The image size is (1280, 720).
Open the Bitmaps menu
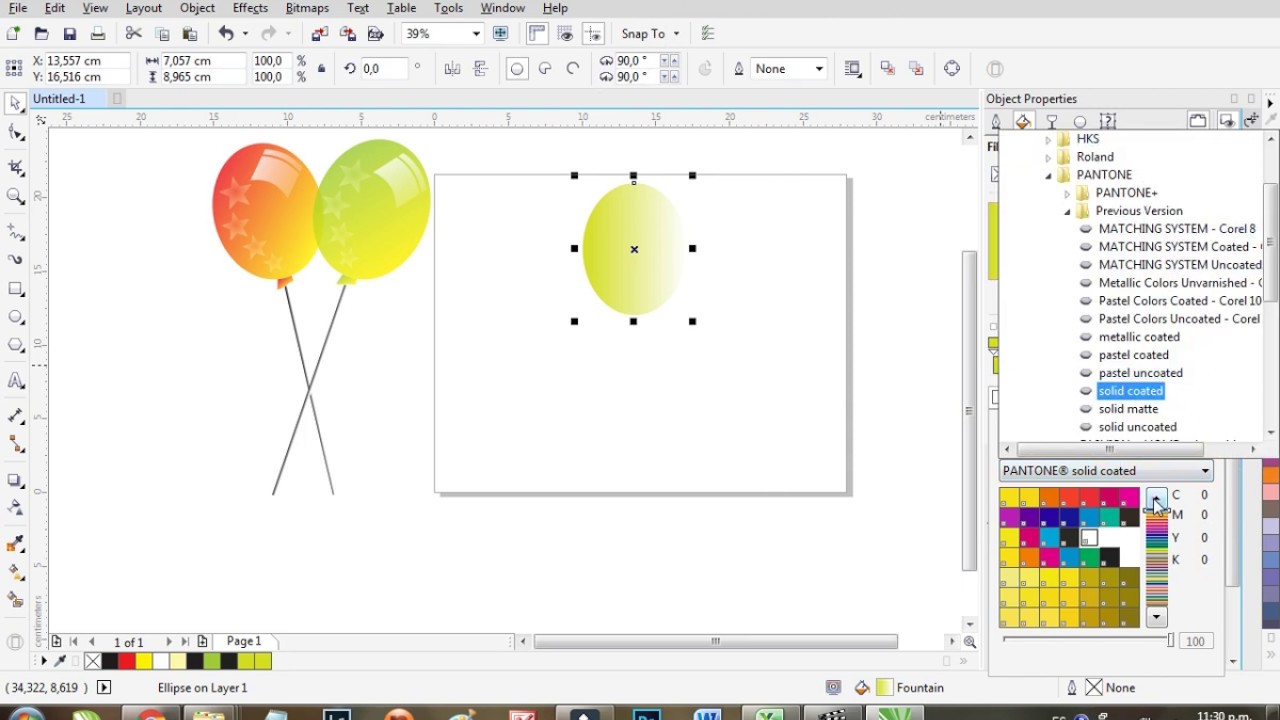(307, 8)
